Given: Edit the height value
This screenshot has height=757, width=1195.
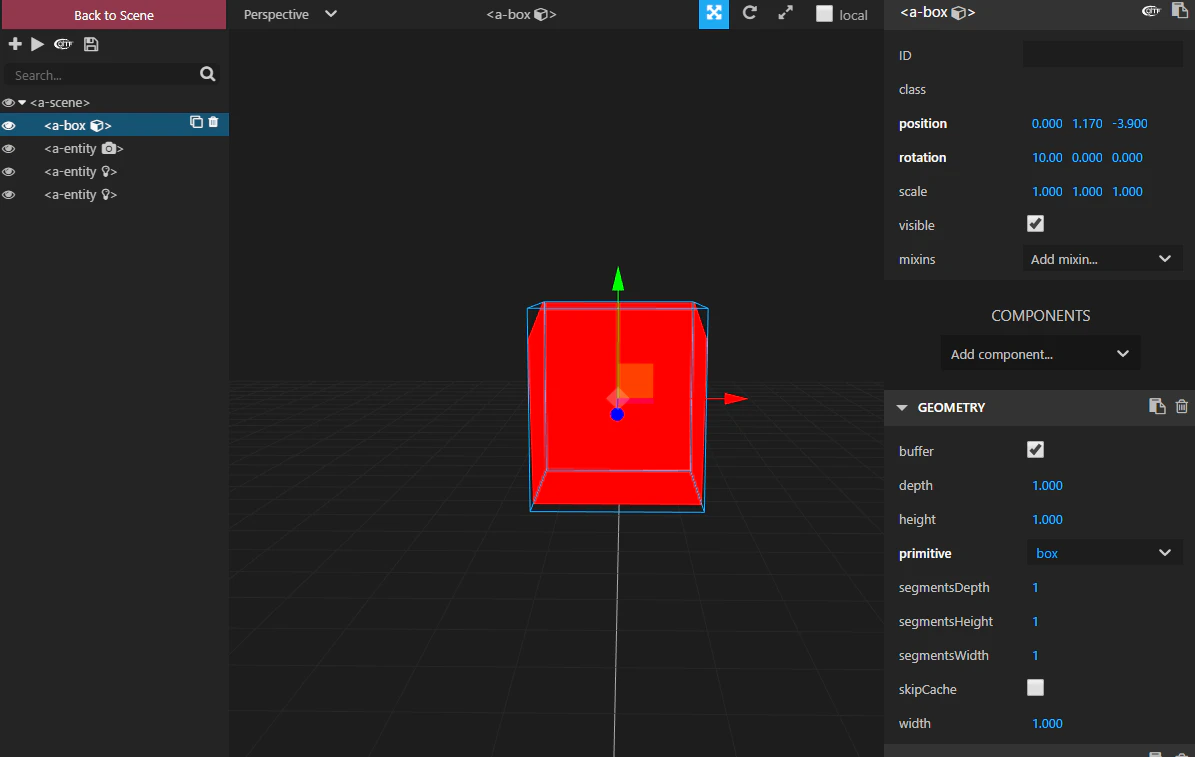Looking at the screenshot, I should point(1046,520).
